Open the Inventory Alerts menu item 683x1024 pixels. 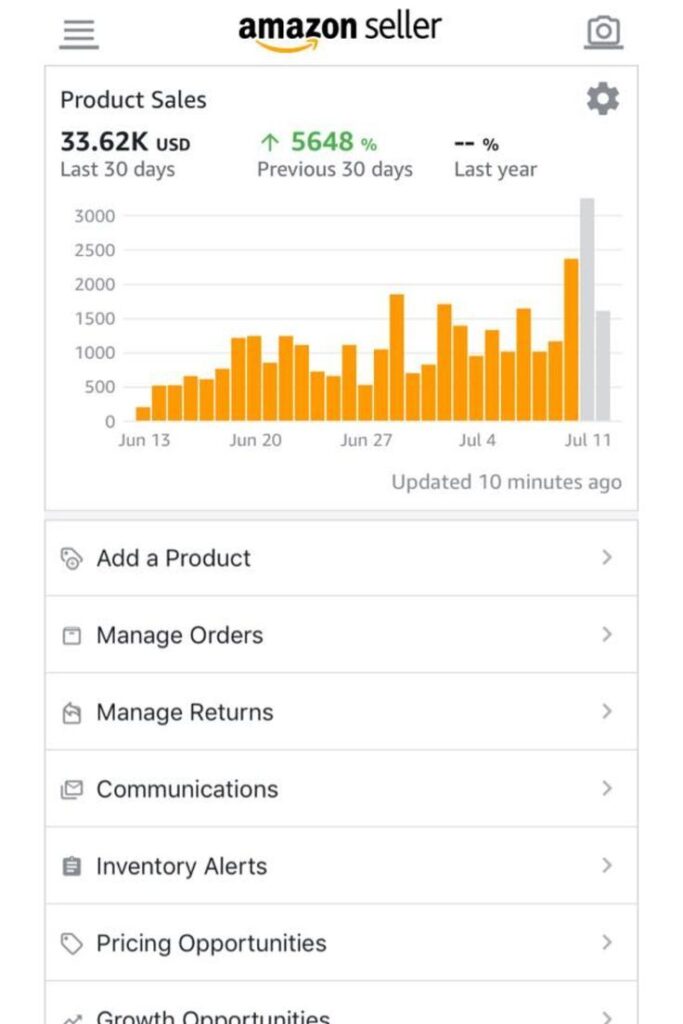(x=341, y=866)
